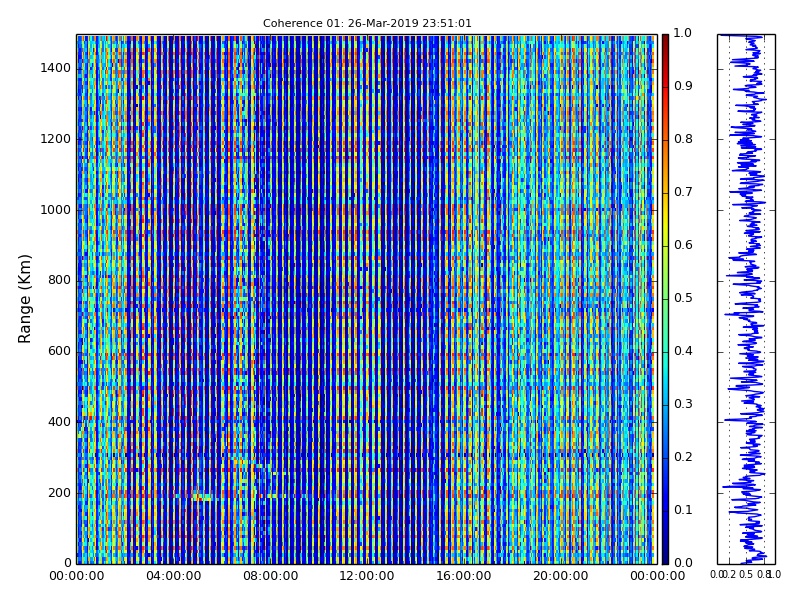This screenshot has width=800, height=600.
Task: Click the colorbar 0.5 label
Action: point(683,298)
